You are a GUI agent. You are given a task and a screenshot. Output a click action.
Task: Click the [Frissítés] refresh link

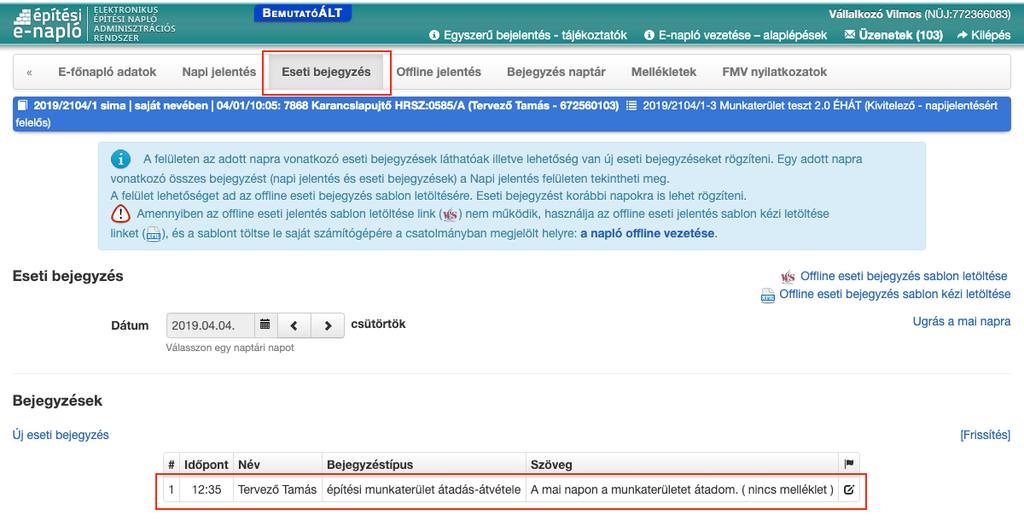pos(985,435)
